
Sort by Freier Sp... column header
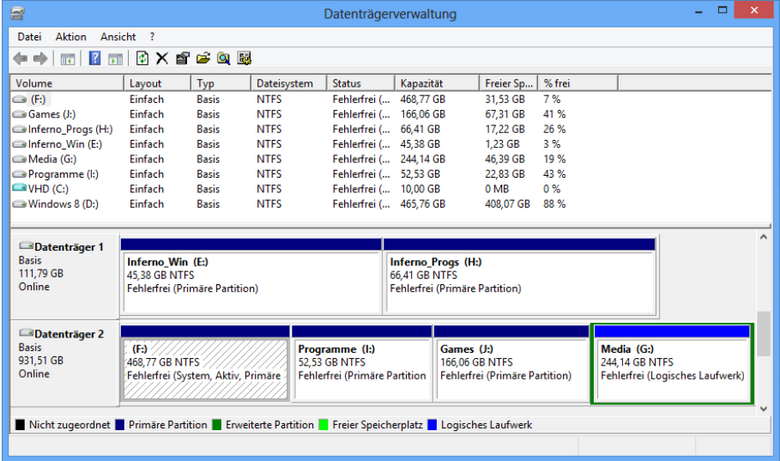[508, 83]
